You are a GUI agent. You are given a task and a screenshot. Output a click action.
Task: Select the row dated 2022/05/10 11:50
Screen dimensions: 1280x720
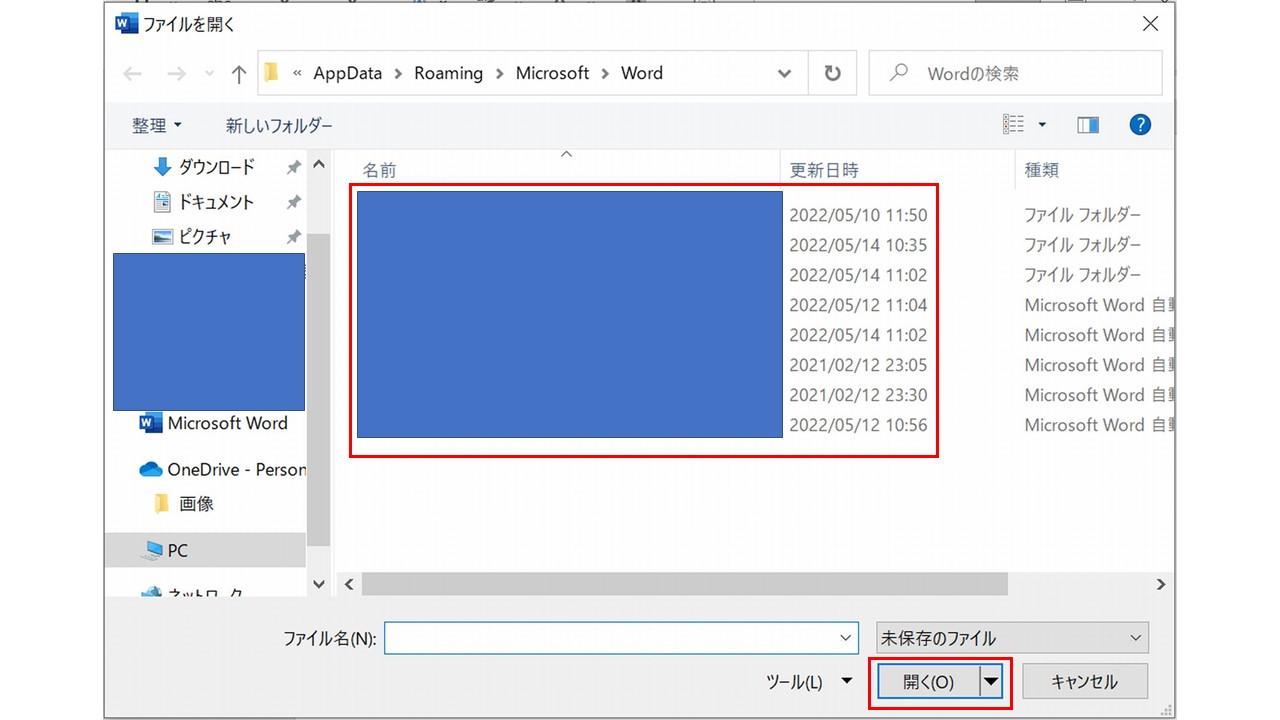tap(765, 215)
